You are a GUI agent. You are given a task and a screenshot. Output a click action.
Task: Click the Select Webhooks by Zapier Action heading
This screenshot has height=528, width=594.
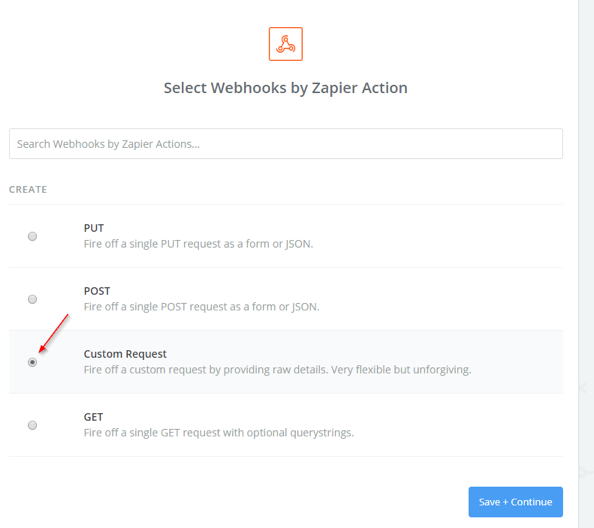coord(286,88)
